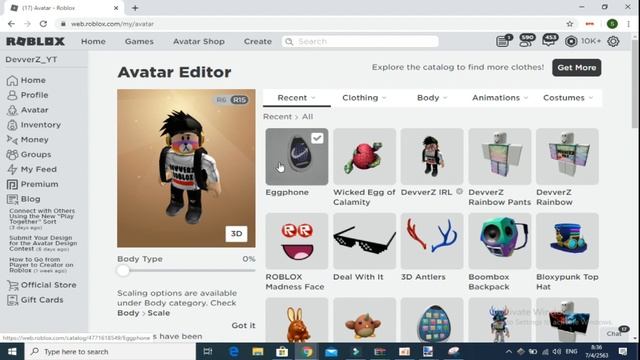Go back in browser history
Image resolution: width=640 pixels, height=360 pixels.
coord(11,24)
